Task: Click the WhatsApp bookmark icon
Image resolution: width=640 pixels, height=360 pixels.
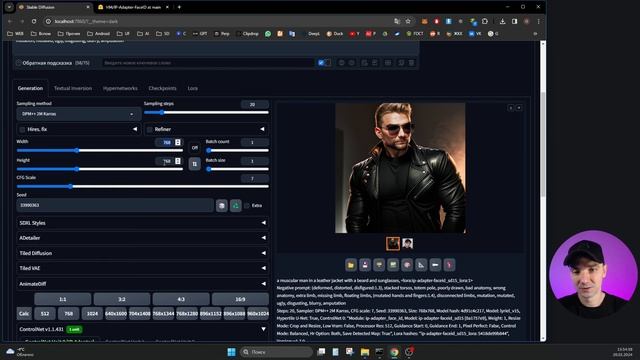Action: (x=268, y=34)
